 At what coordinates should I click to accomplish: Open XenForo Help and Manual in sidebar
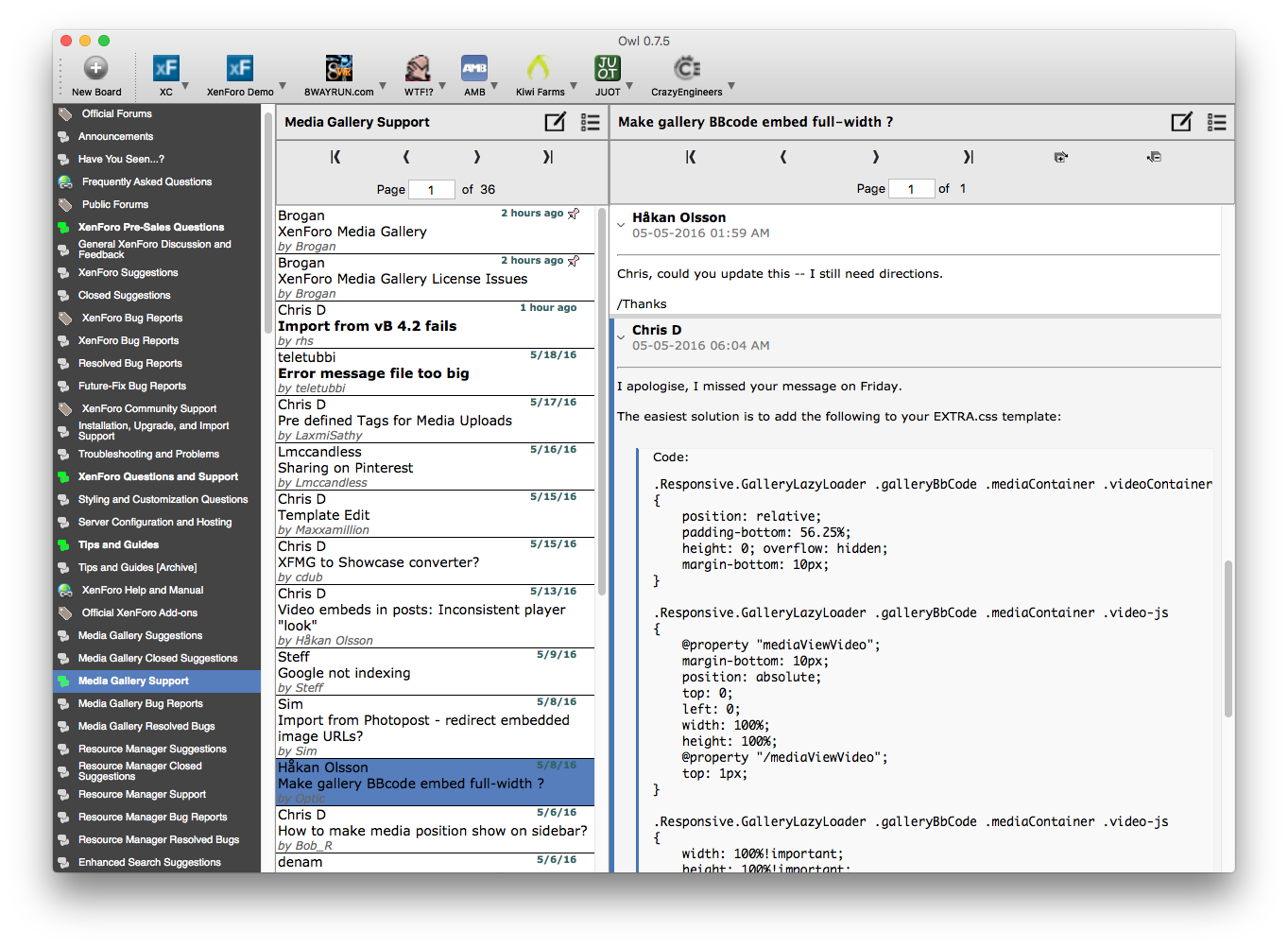143,590
